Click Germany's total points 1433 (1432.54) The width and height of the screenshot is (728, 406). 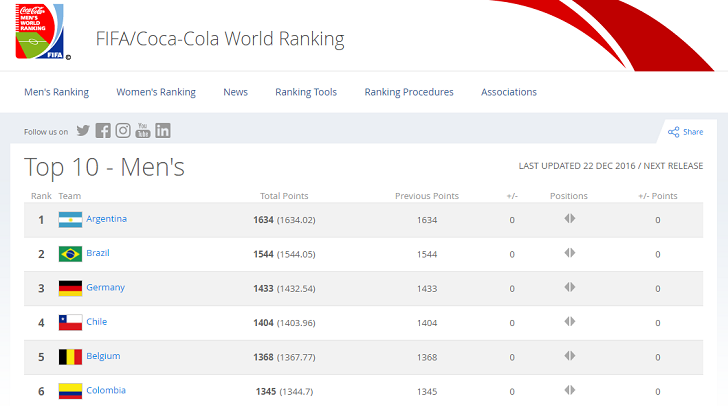click(284, 288)
